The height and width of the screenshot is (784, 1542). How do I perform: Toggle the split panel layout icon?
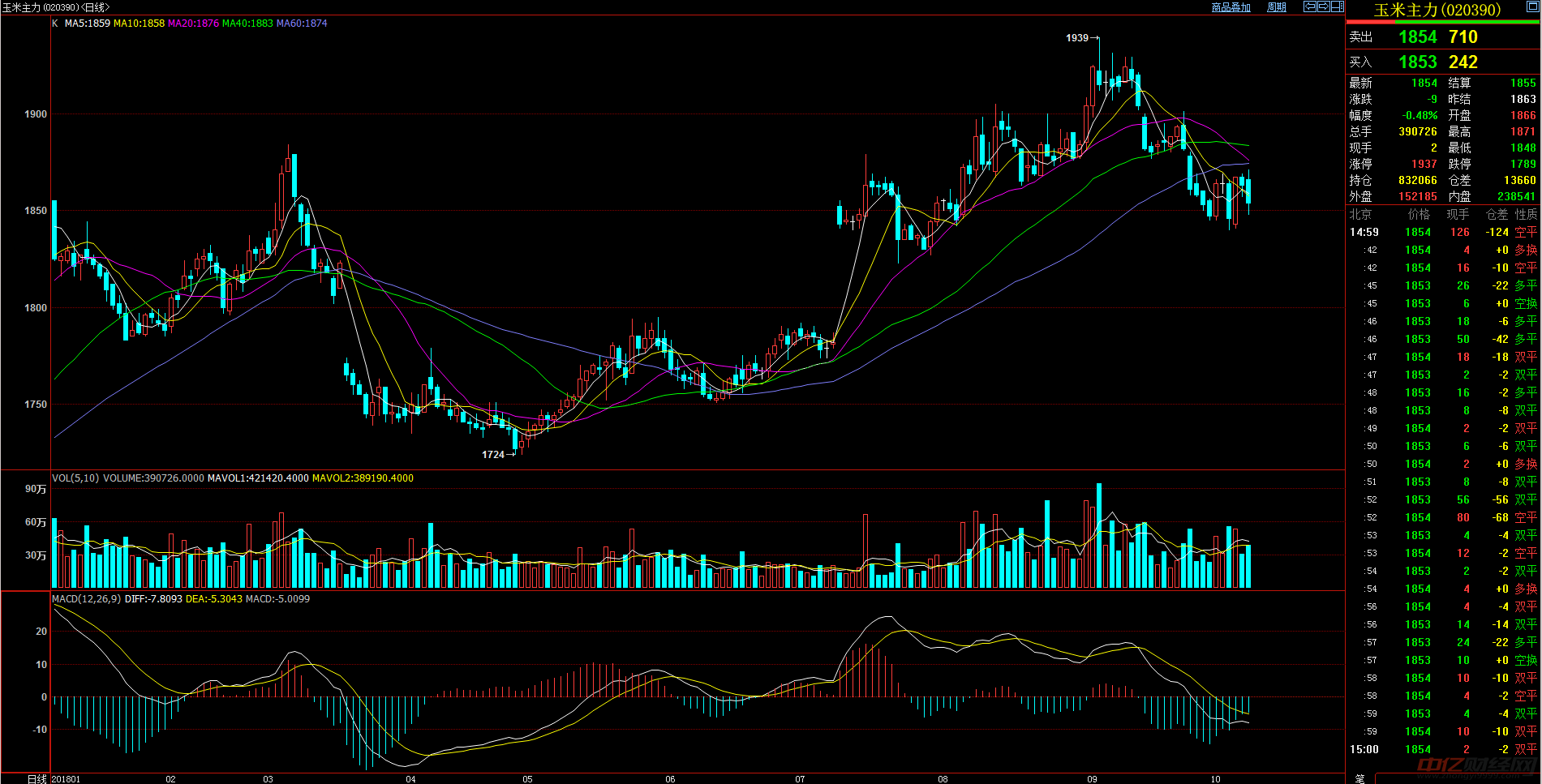tap(1338, 6)
